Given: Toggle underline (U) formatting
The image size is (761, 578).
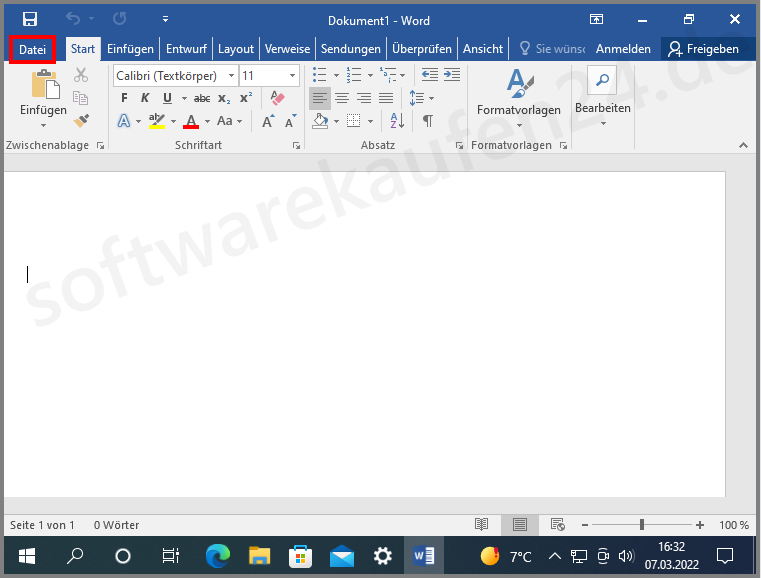Looking at the screenshot, I should pos(167,98).
